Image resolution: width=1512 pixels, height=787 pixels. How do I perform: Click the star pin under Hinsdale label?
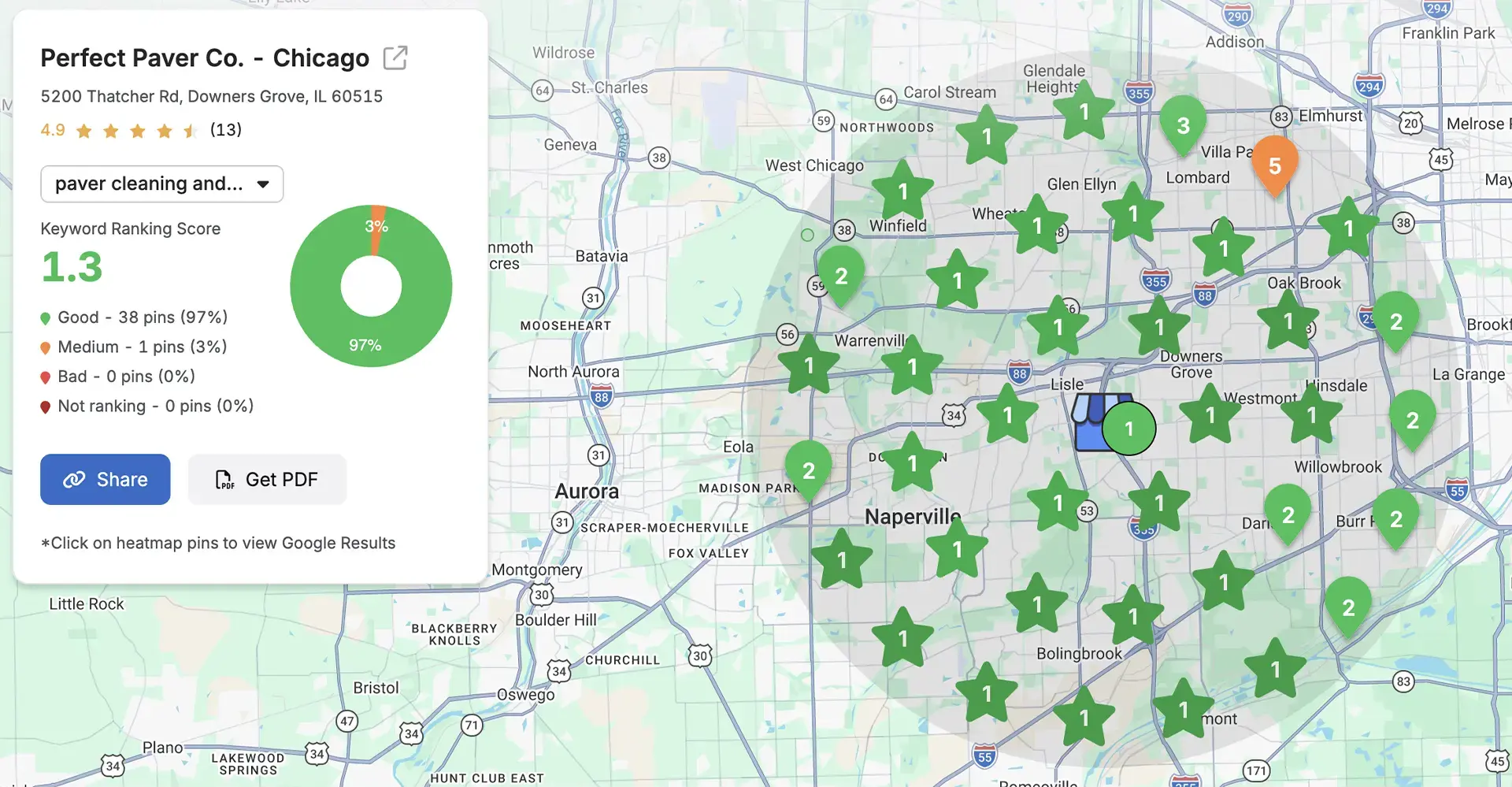[x=1311, y=414]
